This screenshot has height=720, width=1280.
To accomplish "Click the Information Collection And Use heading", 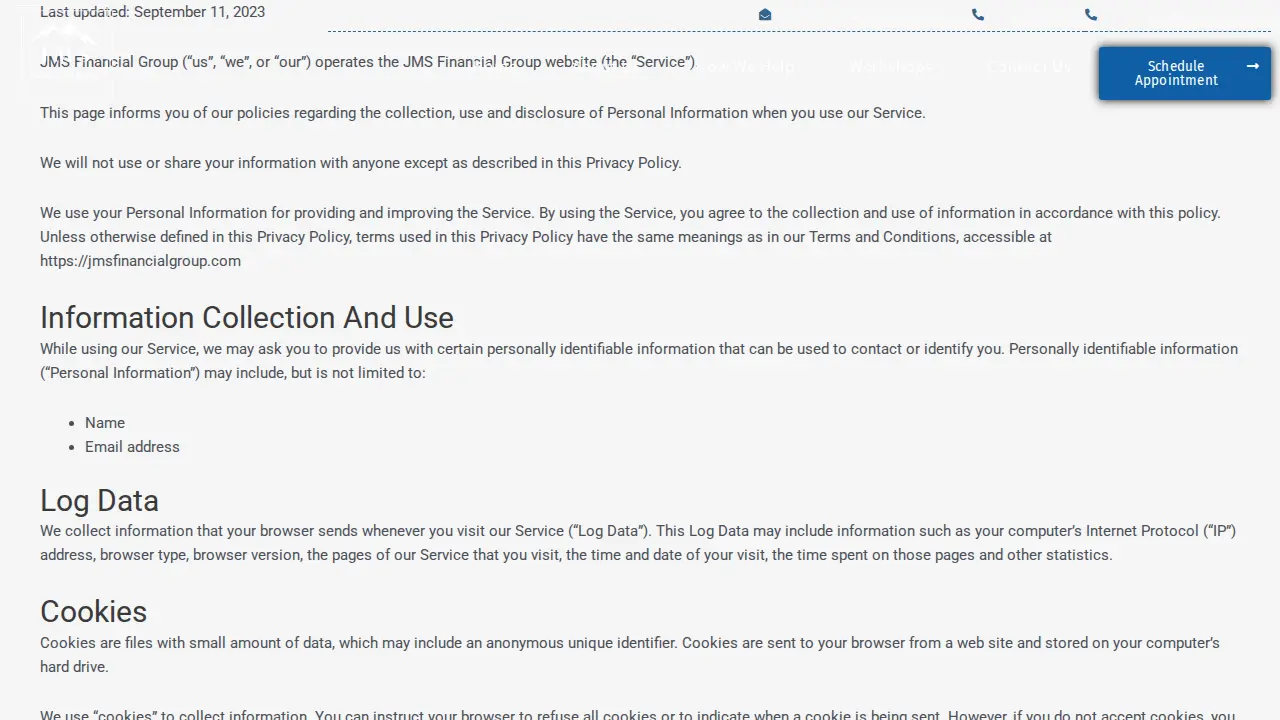I will coord(247,317).
